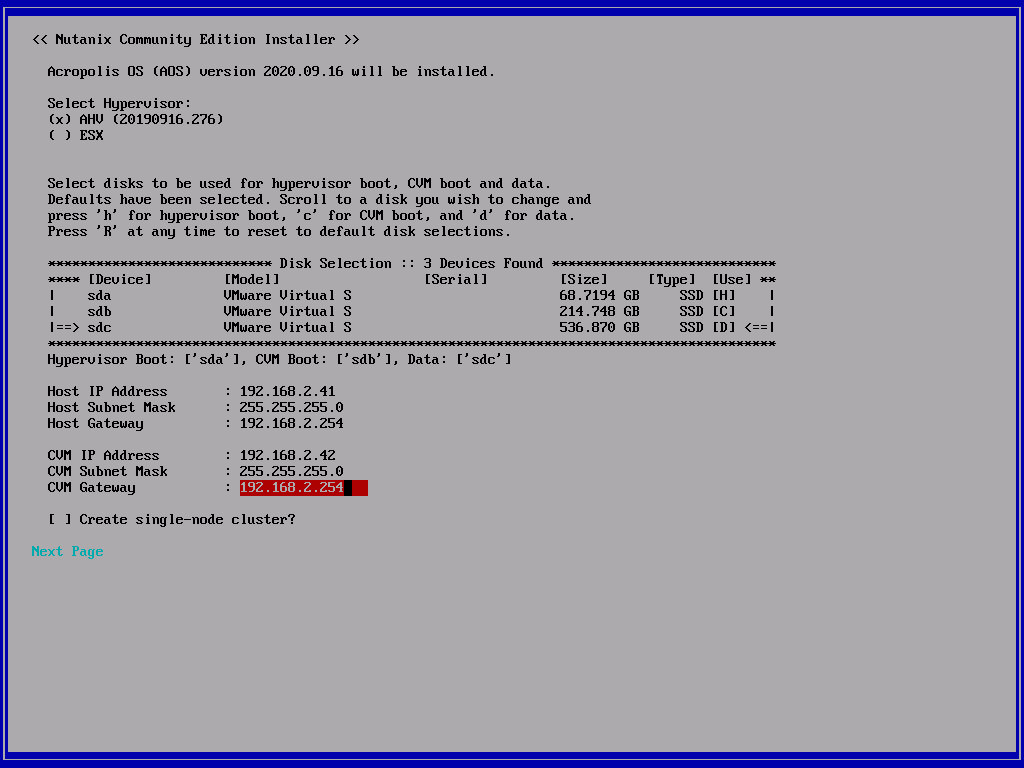Click the Nutanix Community Edition Installer title
This screenshot has height=768, width=1024.
click(195, 40)
